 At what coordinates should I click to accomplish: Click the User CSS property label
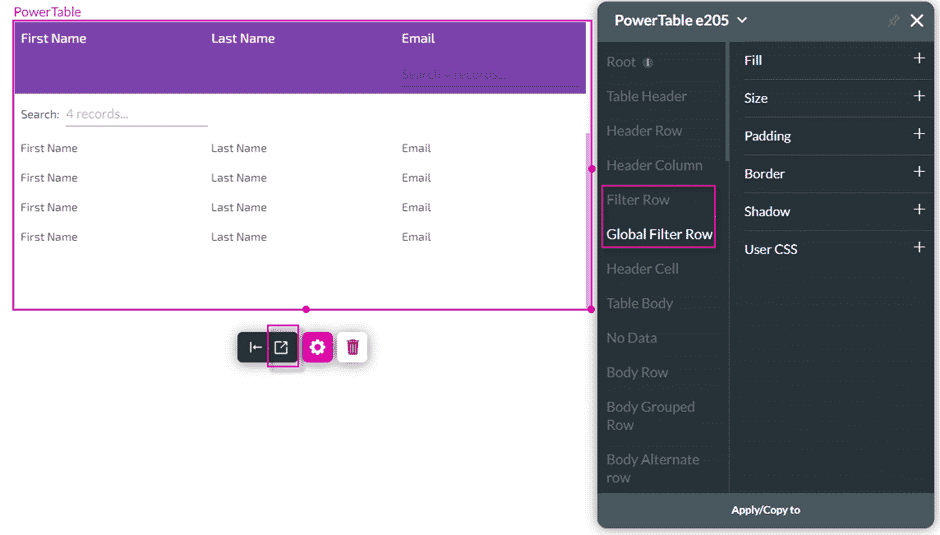(x=770, y=249)
